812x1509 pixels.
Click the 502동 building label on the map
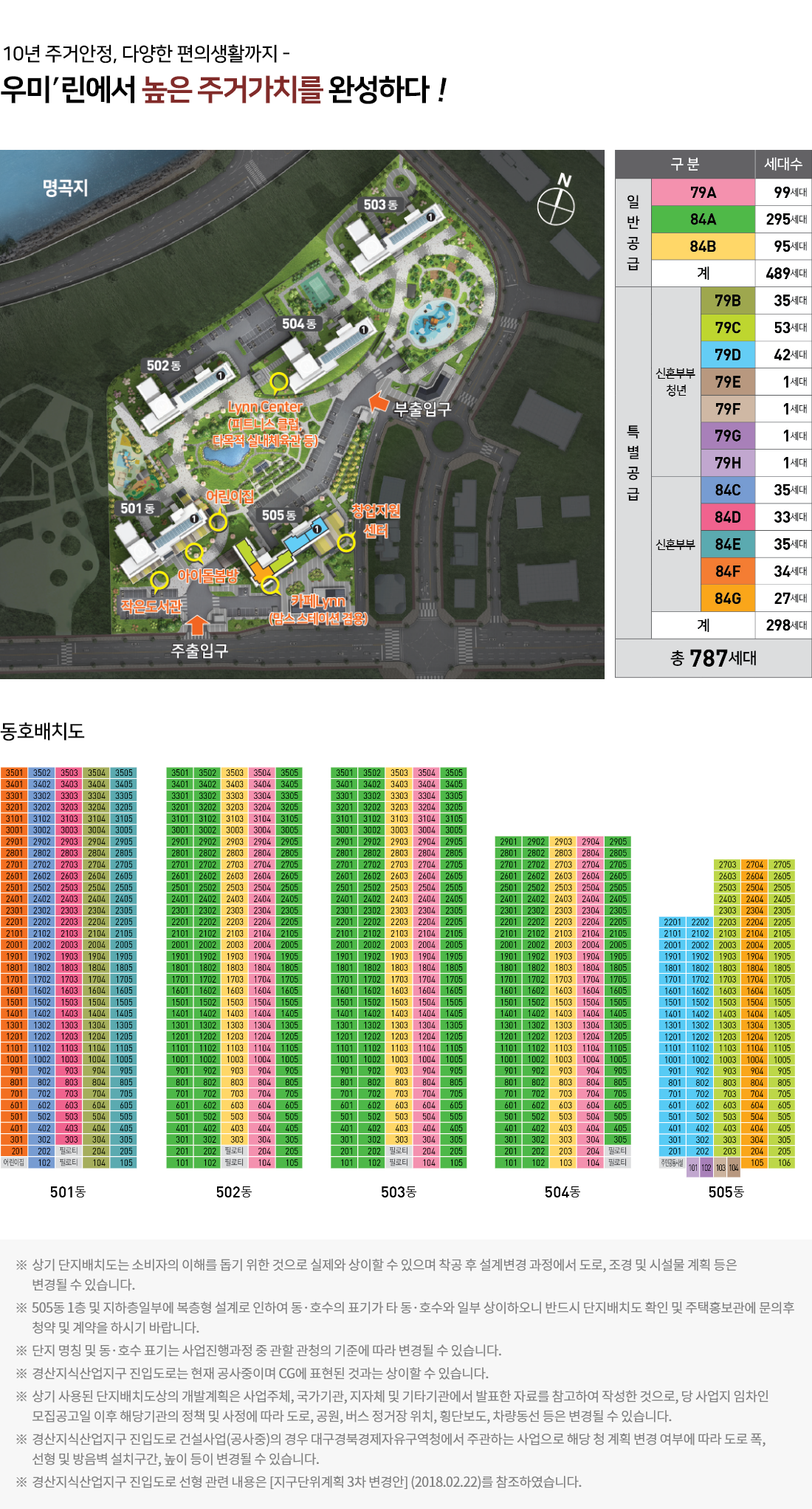[x=163, y=365]
